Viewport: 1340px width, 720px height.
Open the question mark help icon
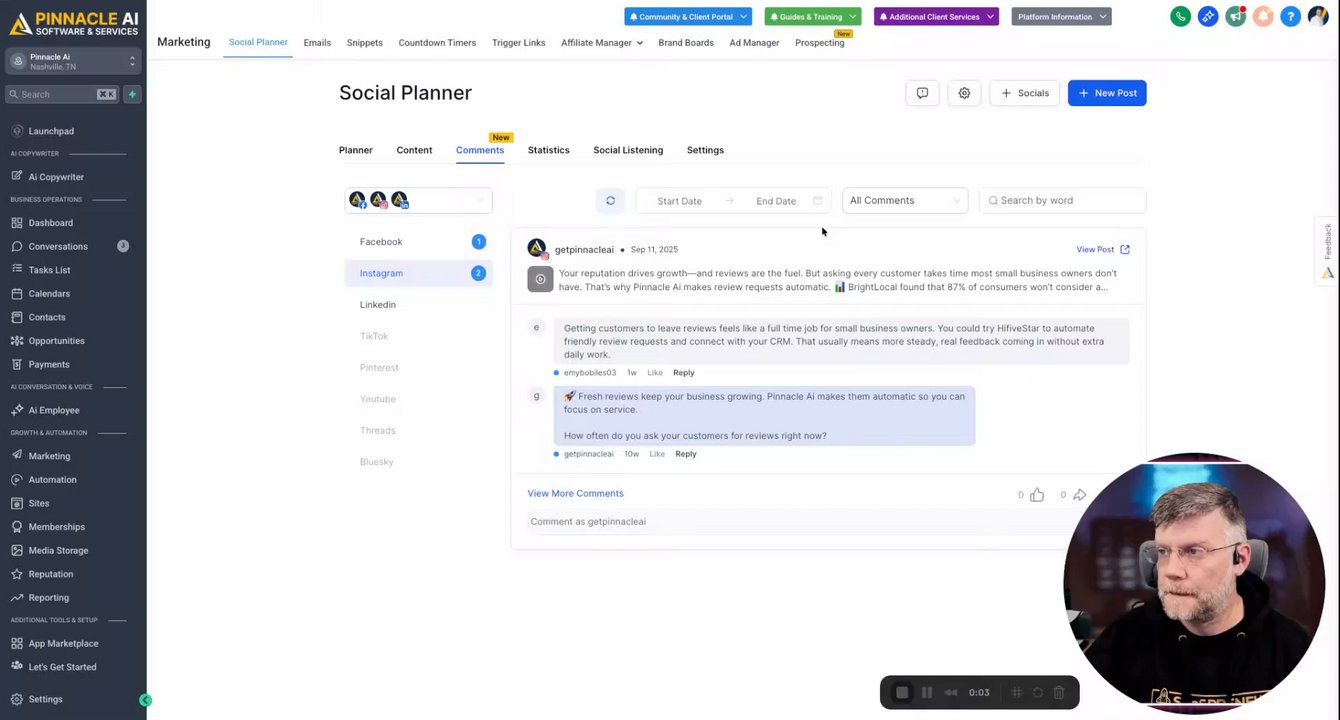(1291, 16)
